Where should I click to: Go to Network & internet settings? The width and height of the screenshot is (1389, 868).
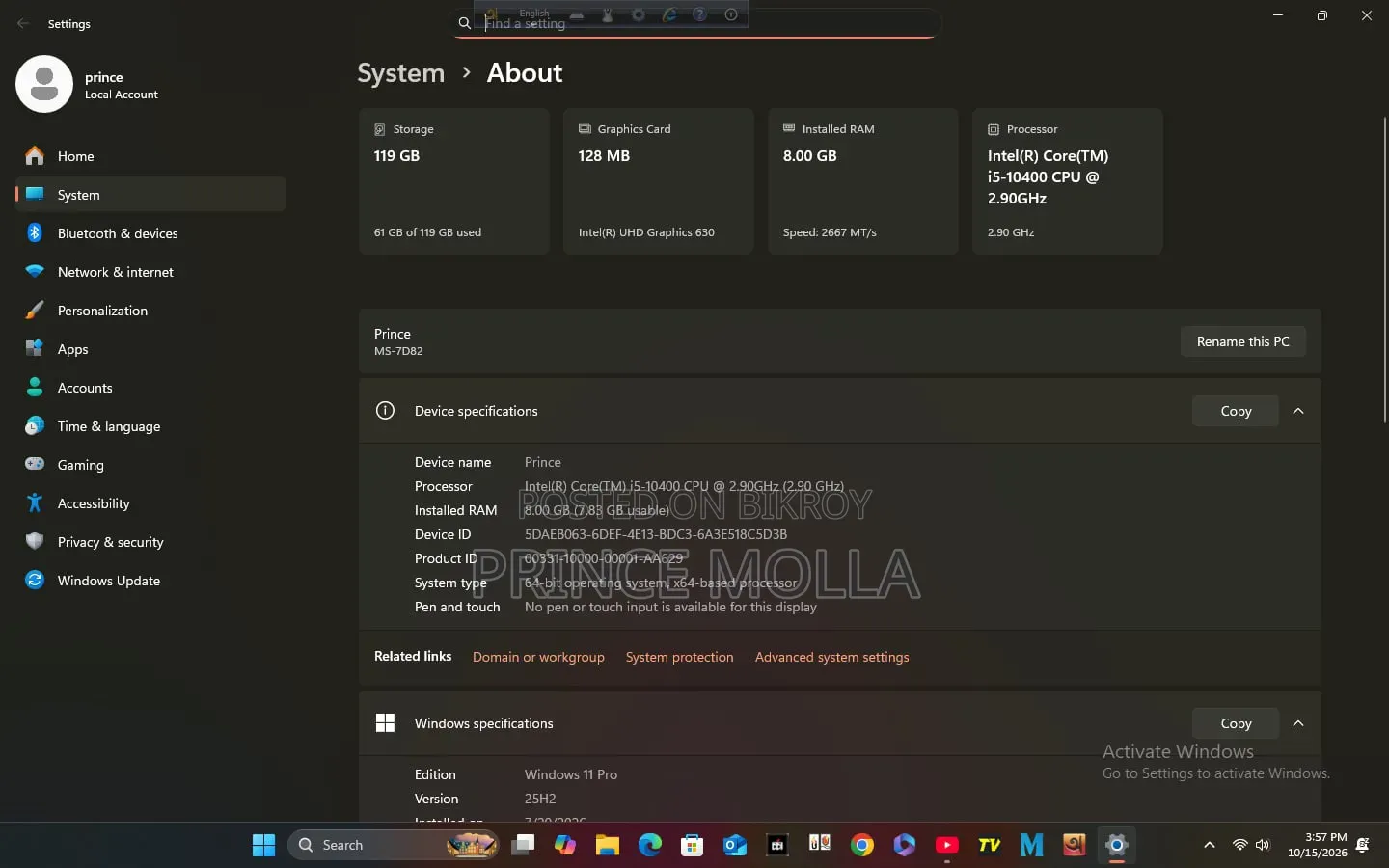[150, 272]
